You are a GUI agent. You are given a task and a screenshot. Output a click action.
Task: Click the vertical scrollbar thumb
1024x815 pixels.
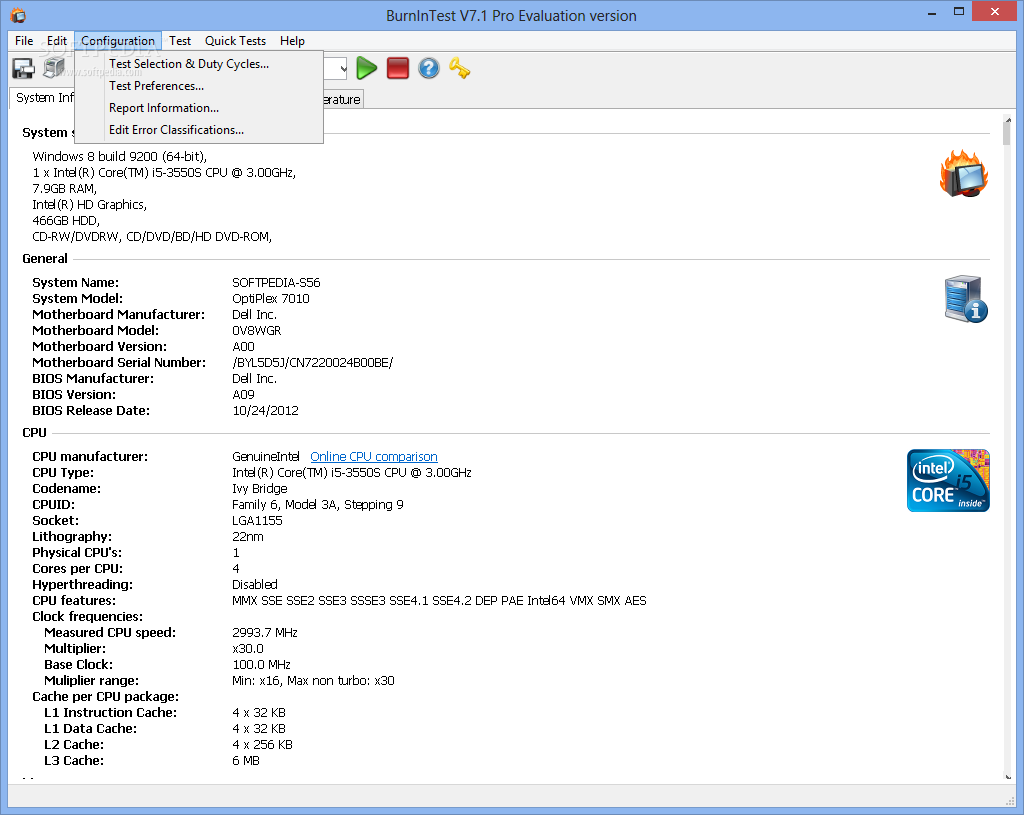click(x=1006, y=134)
